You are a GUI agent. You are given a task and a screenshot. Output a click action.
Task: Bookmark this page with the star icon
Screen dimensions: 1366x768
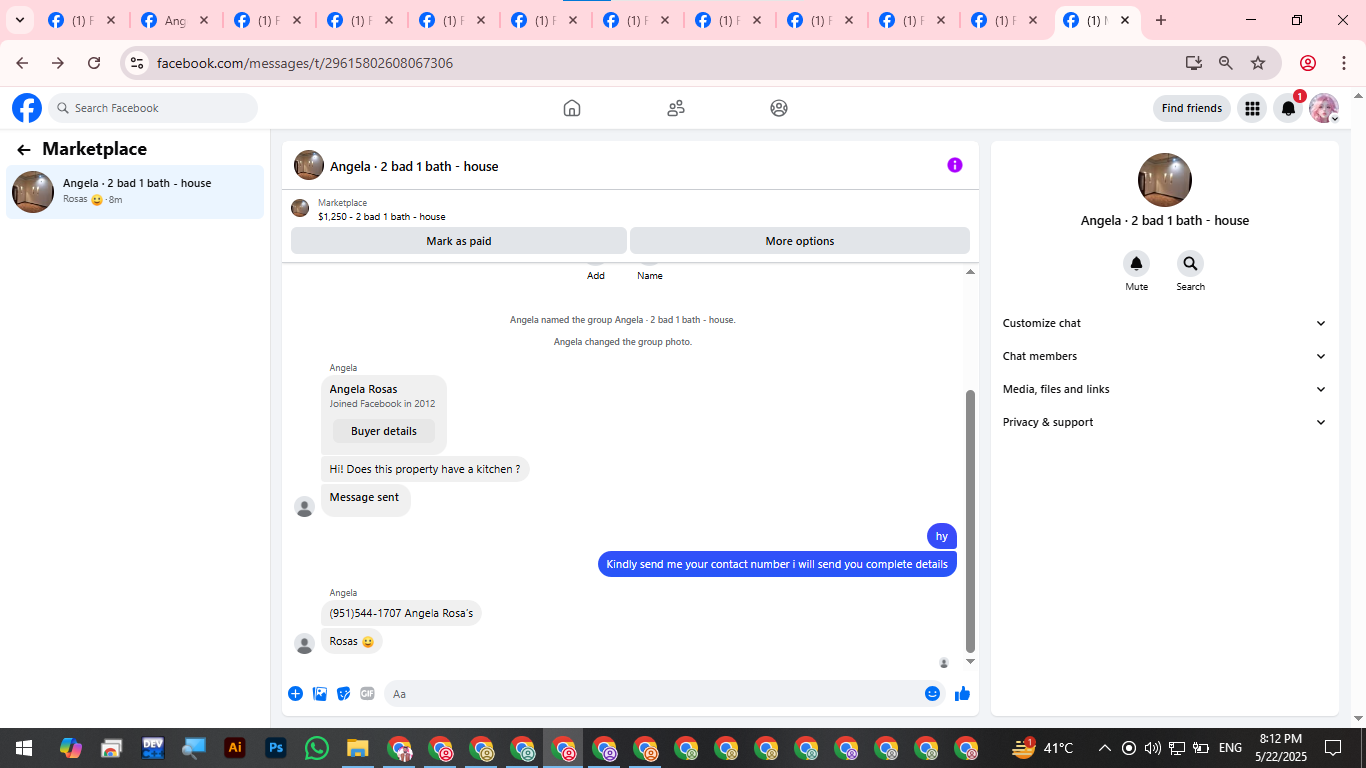pos(1258,63)
